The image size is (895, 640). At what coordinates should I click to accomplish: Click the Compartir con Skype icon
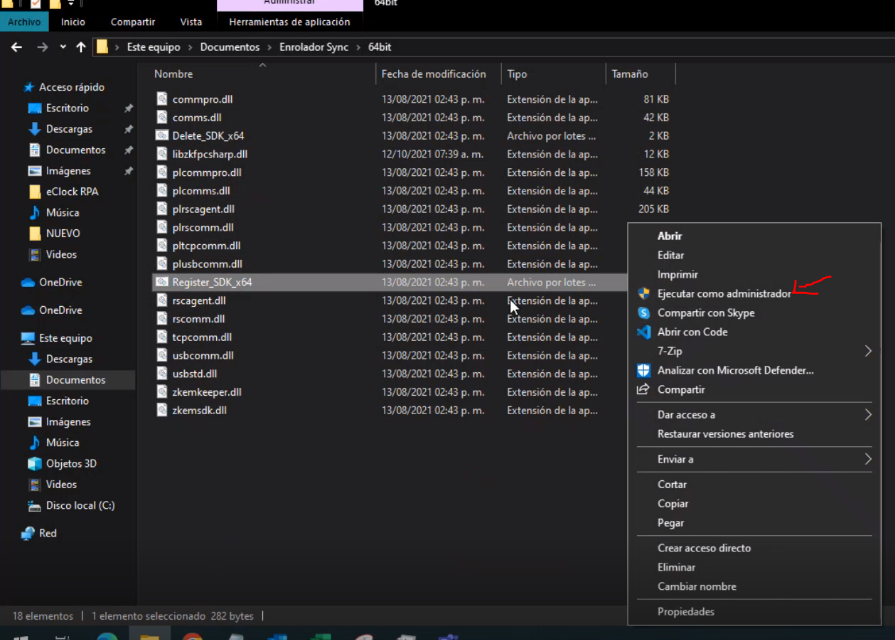[x=644, y=313]
